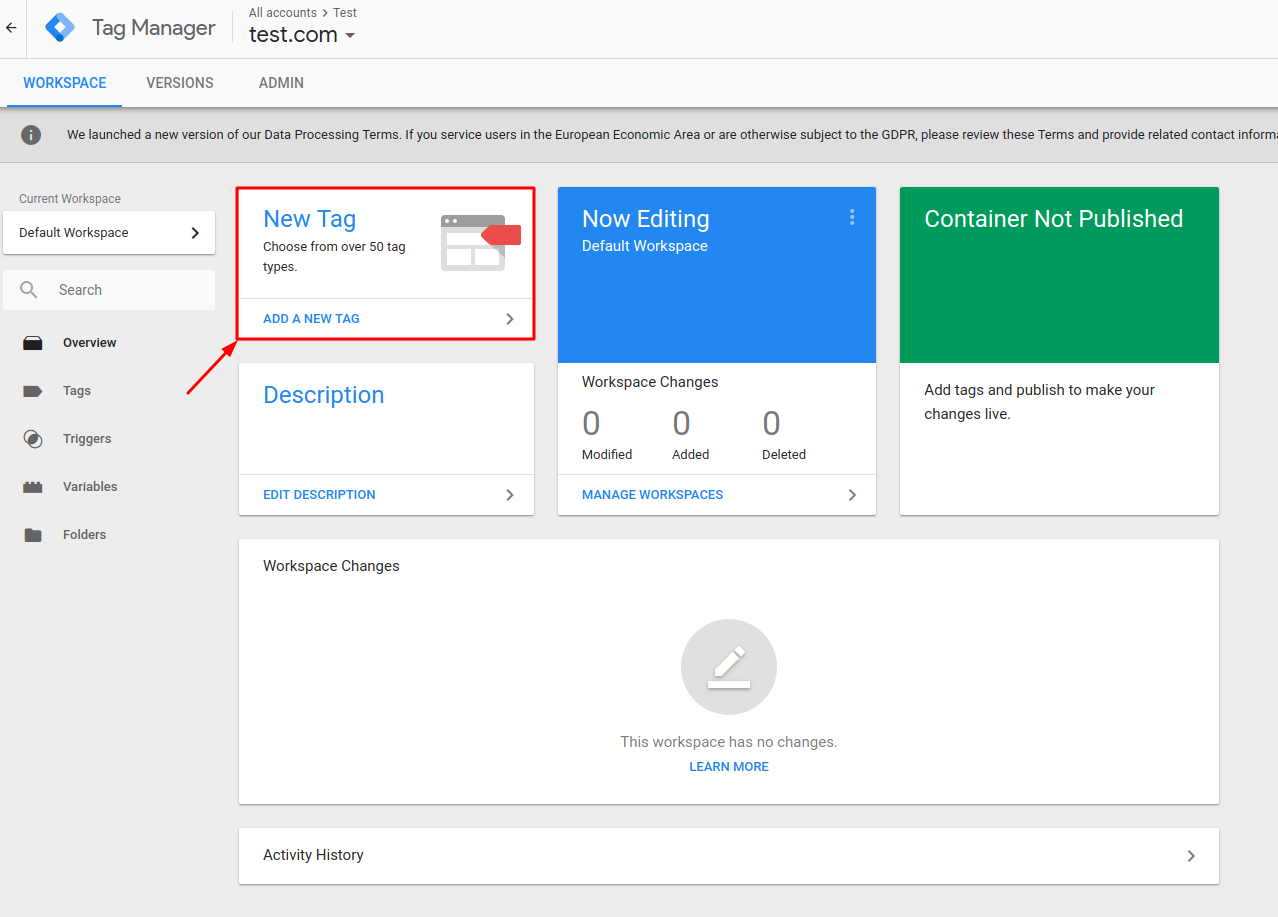Click the ADD A NEW TAG link
The width and height of the screenshot is (1278, 917).
tap(311, 319)
